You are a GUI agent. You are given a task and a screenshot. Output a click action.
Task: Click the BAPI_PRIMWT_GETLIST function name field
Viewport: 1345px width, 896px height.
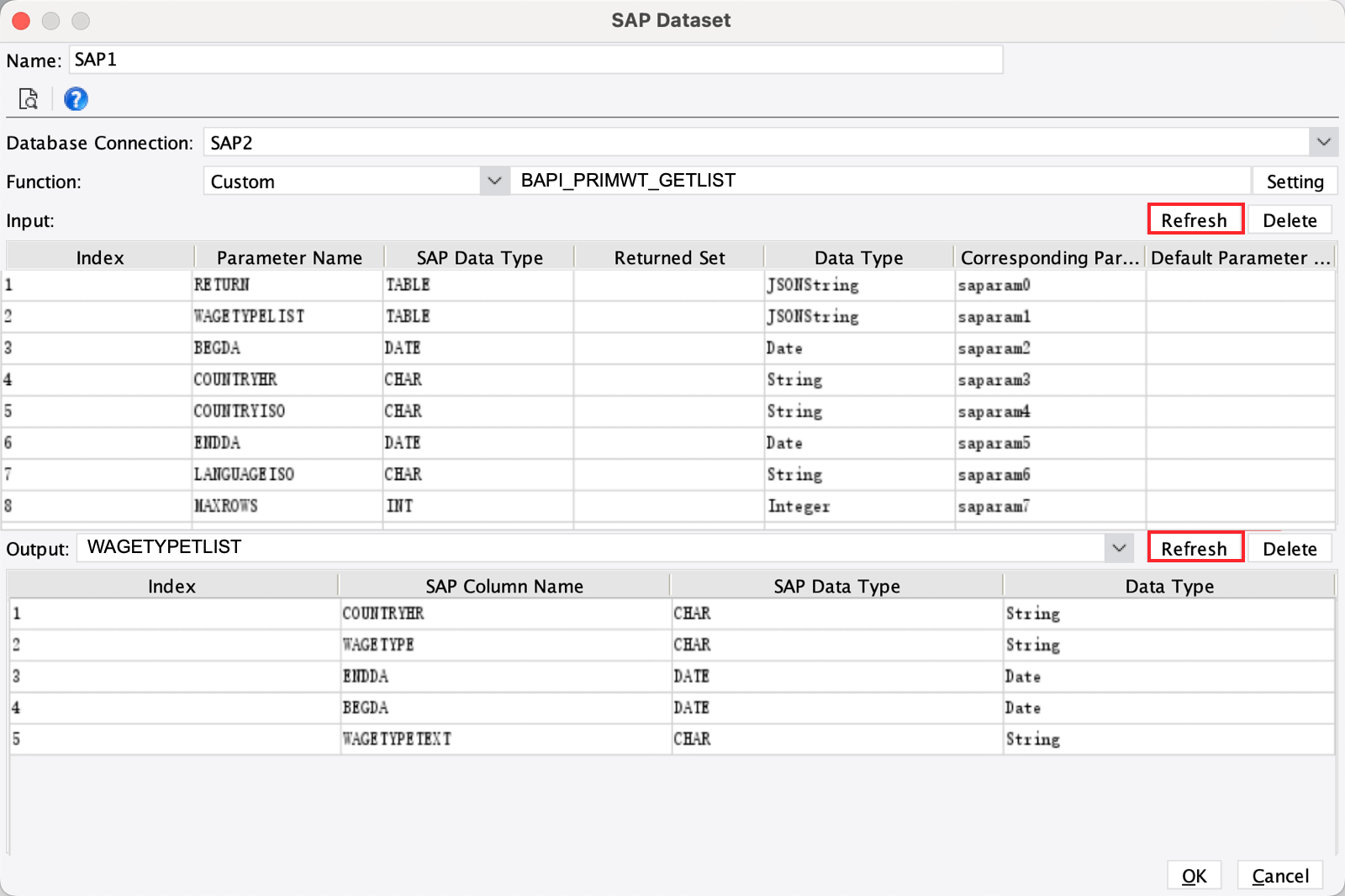tap(880, 181)
